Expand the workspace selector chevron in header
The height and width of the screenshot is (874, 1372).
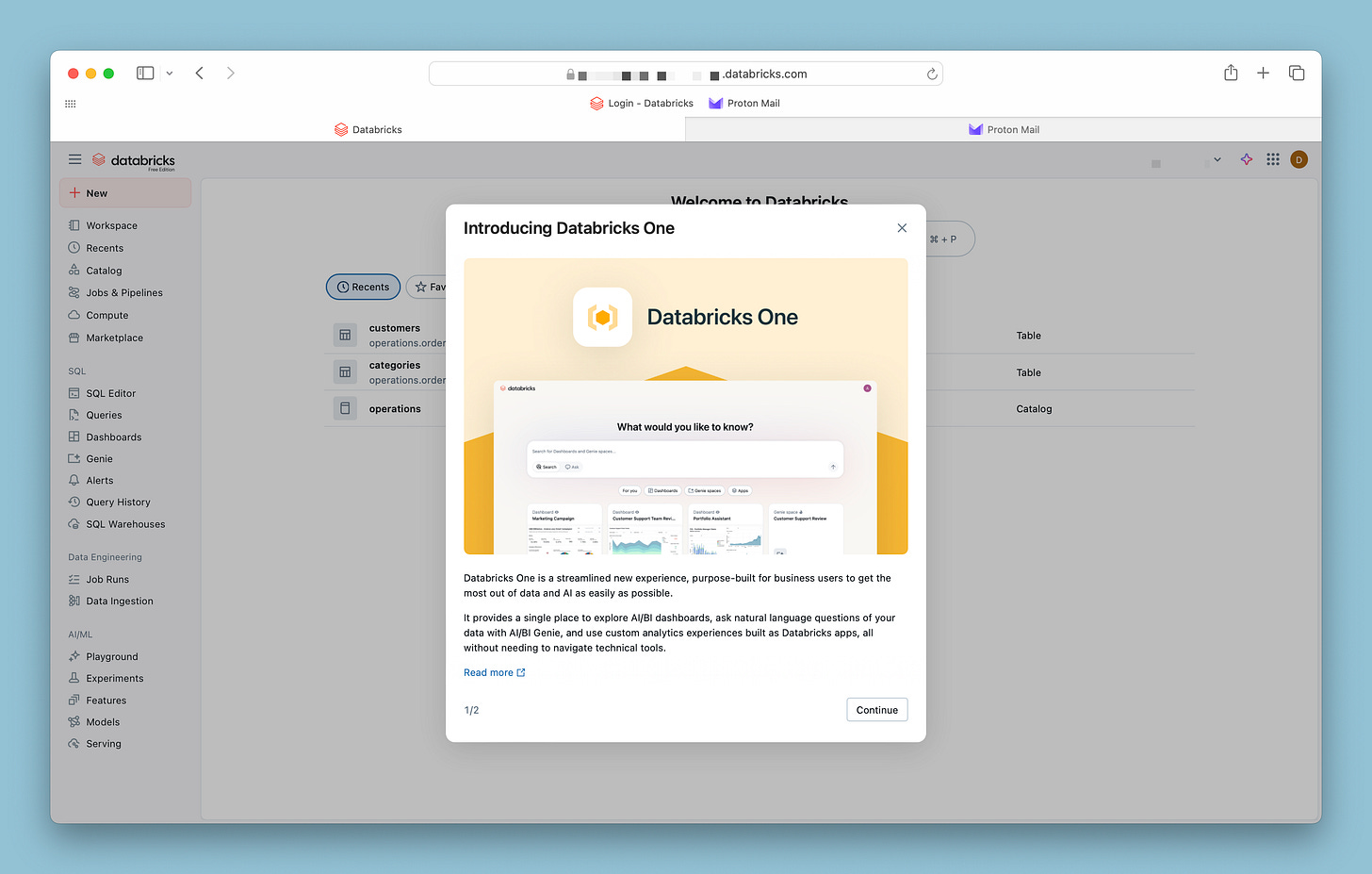coord(1217,159)
